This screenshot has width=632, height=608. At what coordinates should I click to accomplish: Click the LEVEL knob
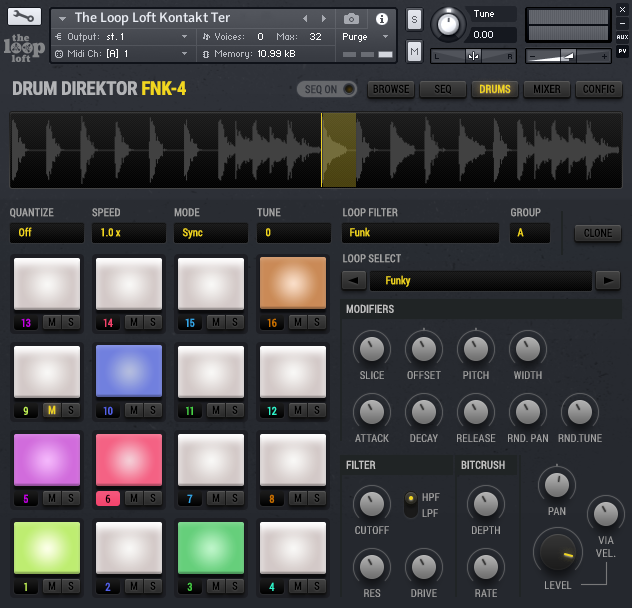pyautogui.click(x=557, y=552)
